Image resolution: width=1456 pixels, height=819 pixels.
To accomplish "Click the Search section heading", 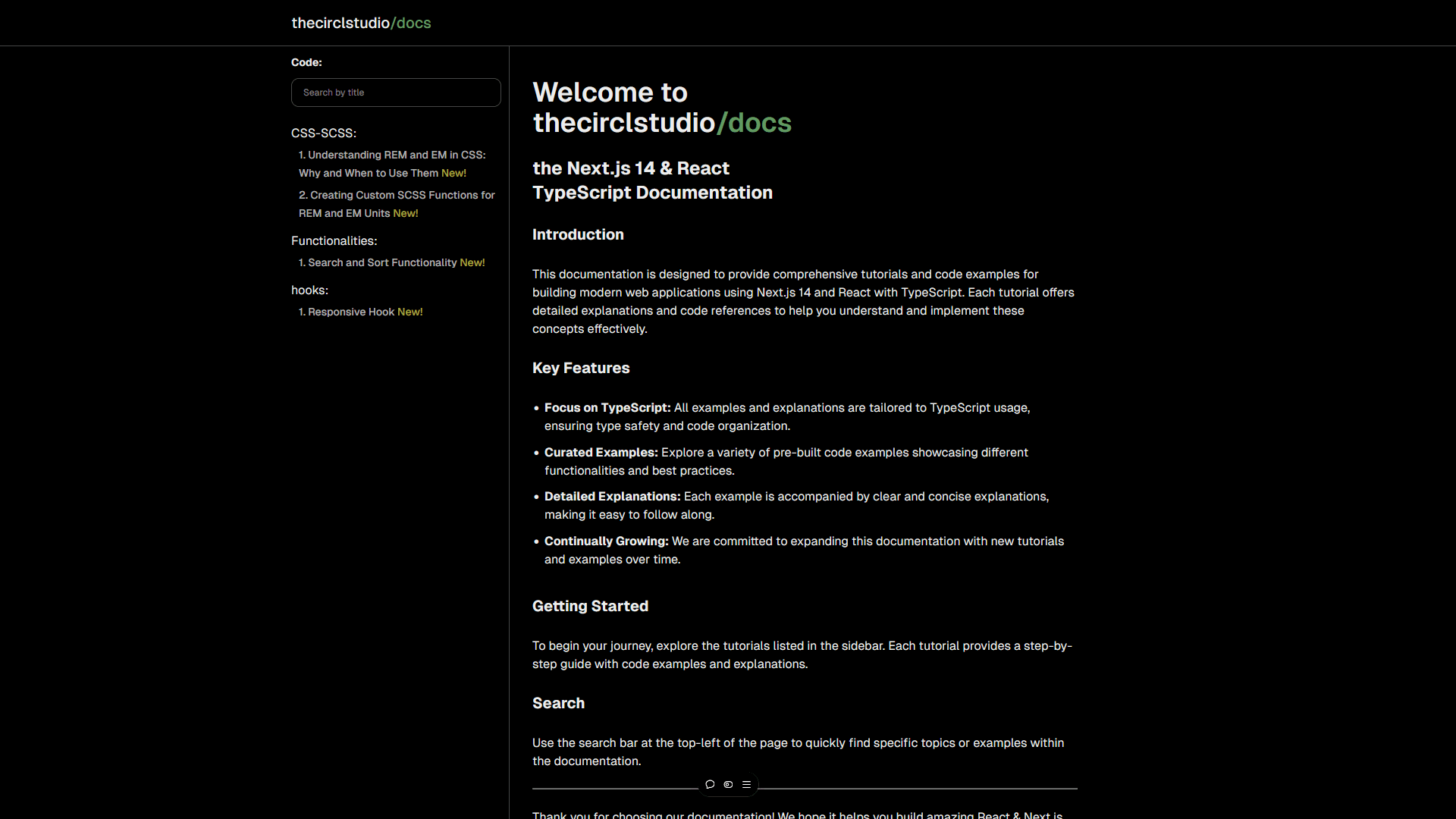I will point(558,703).
